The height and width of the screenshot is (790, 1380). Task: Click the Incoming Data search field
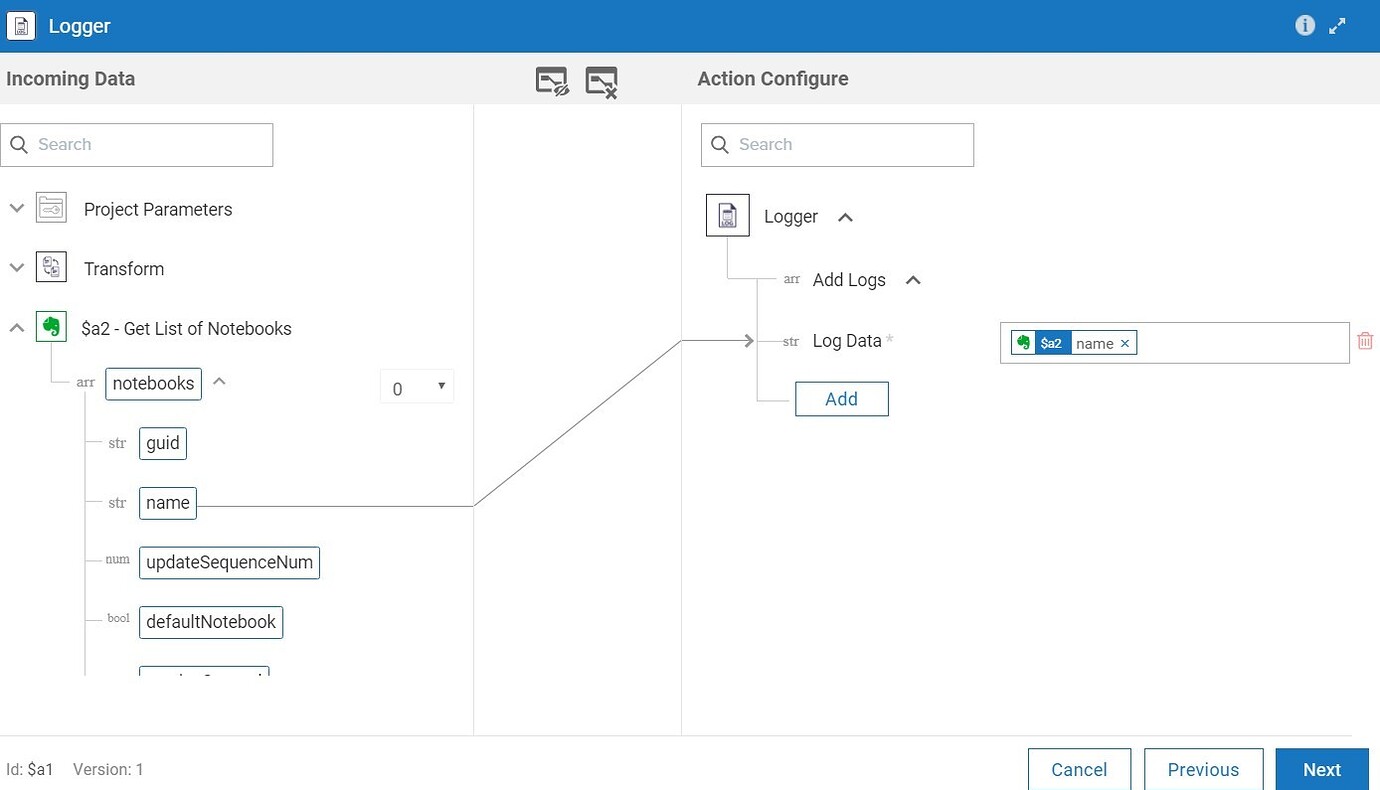[137, 144]
